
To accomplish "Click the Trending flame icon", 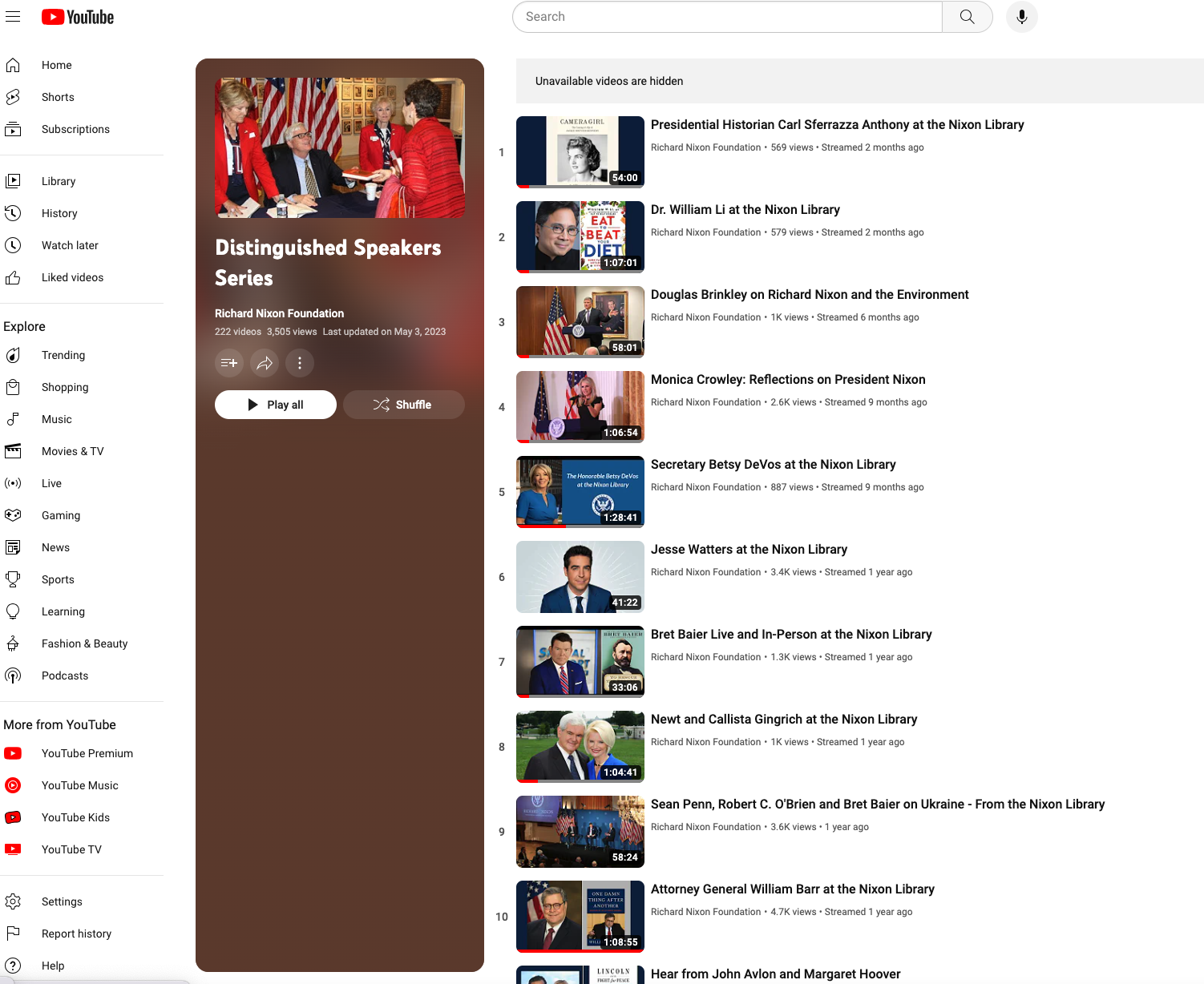I will point(13,355).
